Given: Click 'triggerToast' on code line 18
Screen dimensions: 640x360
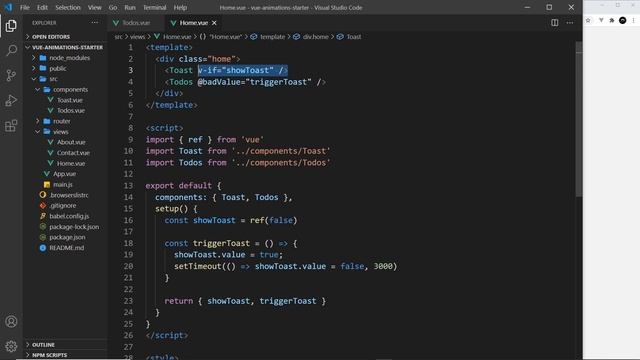Looking at the screenshot, I should tap(221, 243).
